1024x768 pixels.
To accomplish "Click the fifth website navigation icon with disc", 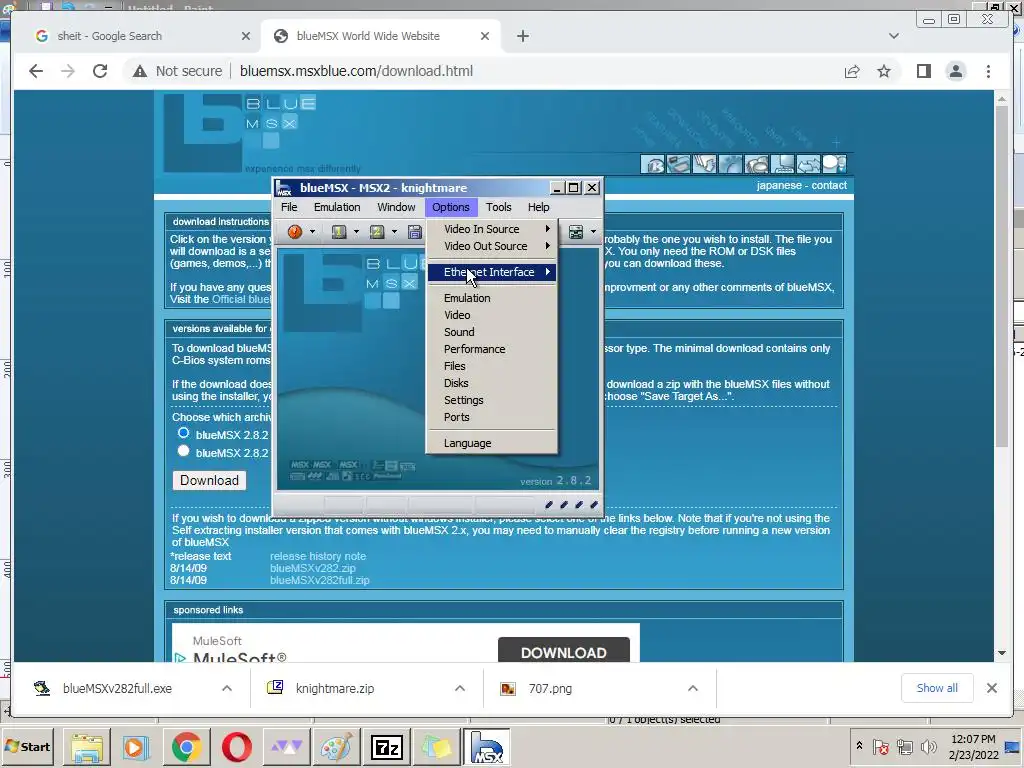I will tap(757, 164).
